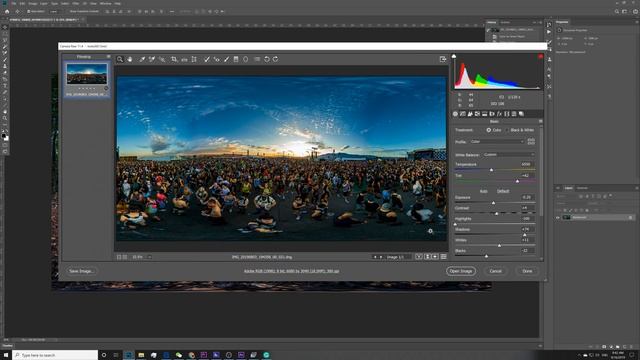640x360 pixels.
Task: Open the Window menu in Photoshop
Action: coord(105,3)
